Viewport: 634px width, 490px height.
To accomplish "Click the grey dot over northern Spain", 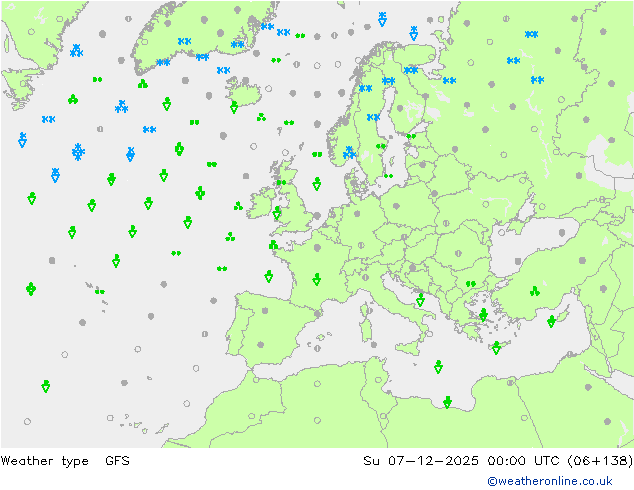I will (x=265, y=310).
